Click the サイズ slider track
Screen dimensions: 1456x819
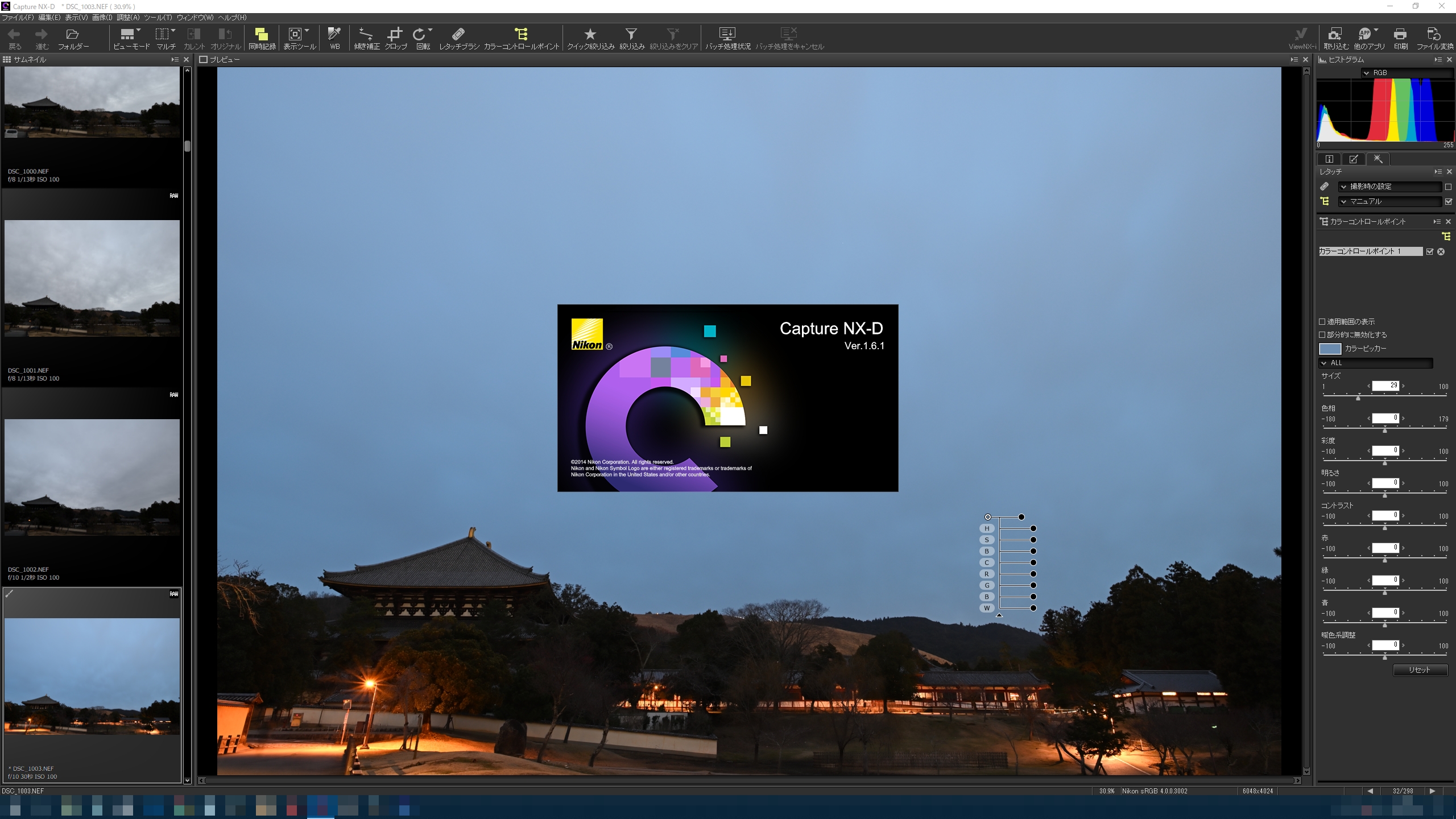pyautogui.click(x=1384, y=396)
